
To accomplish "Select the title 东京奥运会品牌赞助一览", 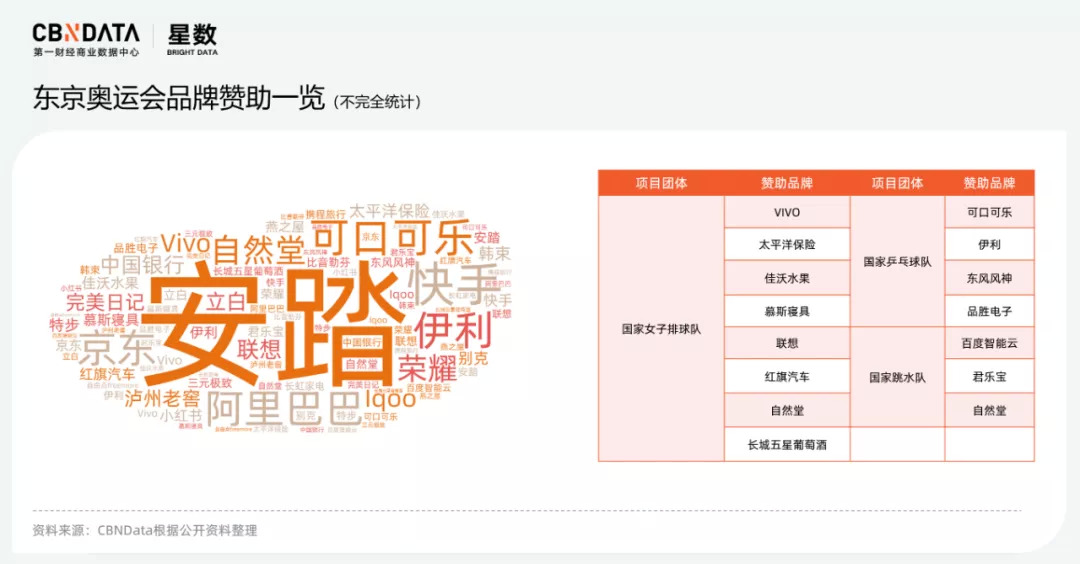I will pyautogui.click(x=179, y=99).
